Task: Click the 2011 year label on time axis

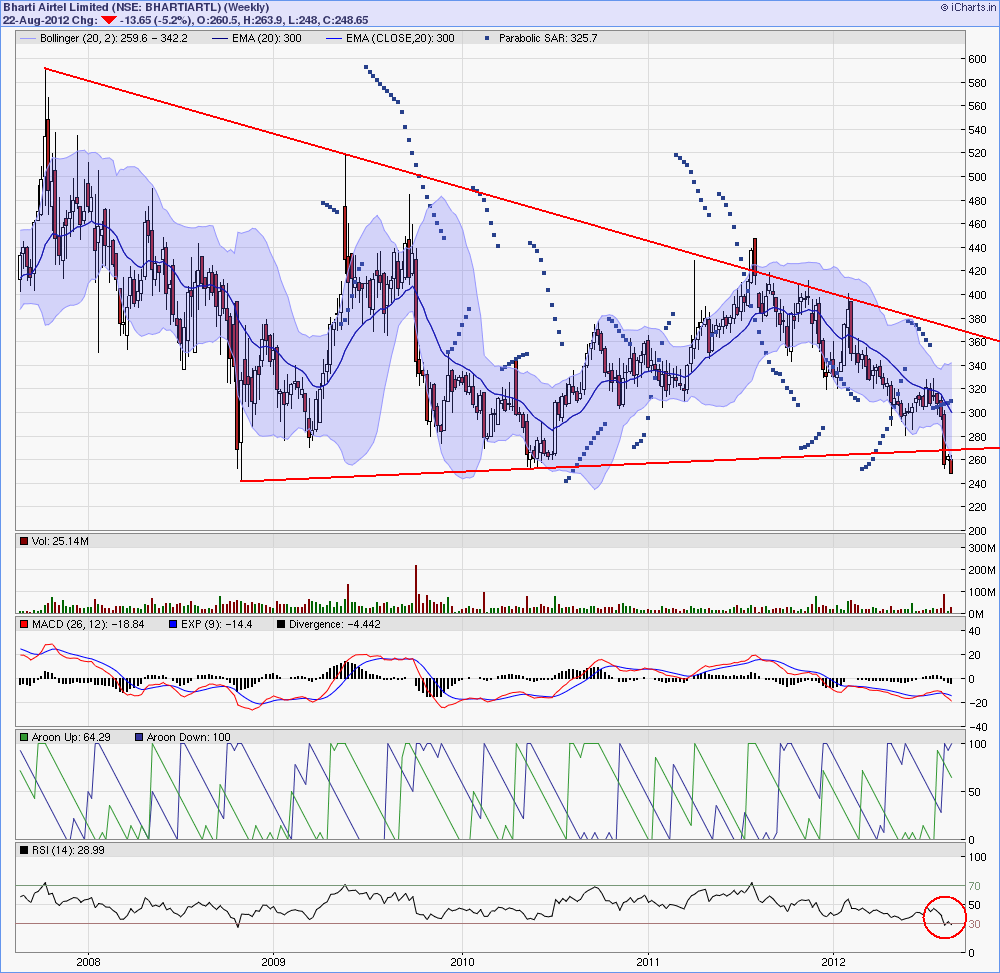Action: coord(648,962)
